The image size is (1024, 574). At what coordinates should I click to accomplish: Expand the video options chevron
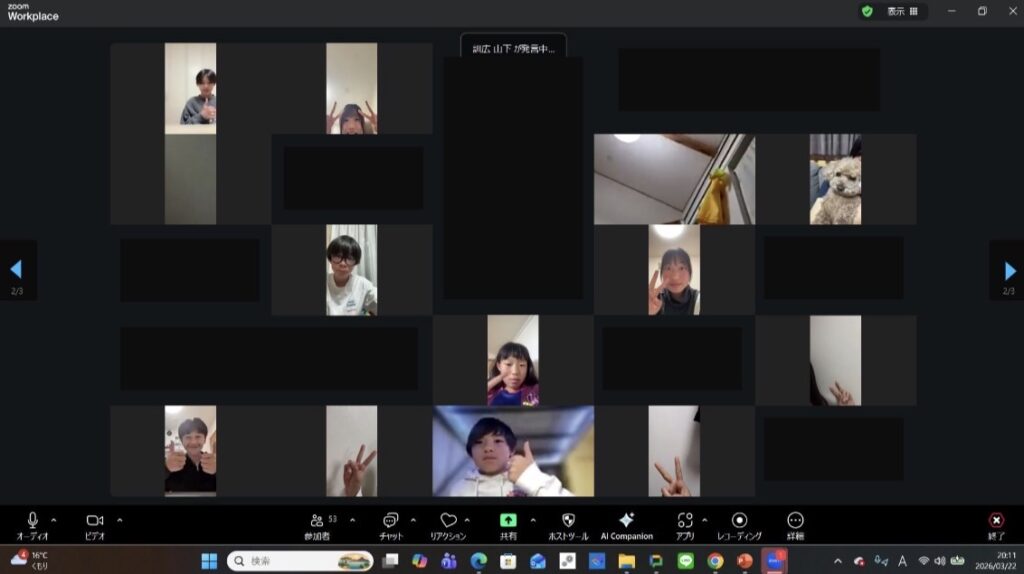point(120,520)
